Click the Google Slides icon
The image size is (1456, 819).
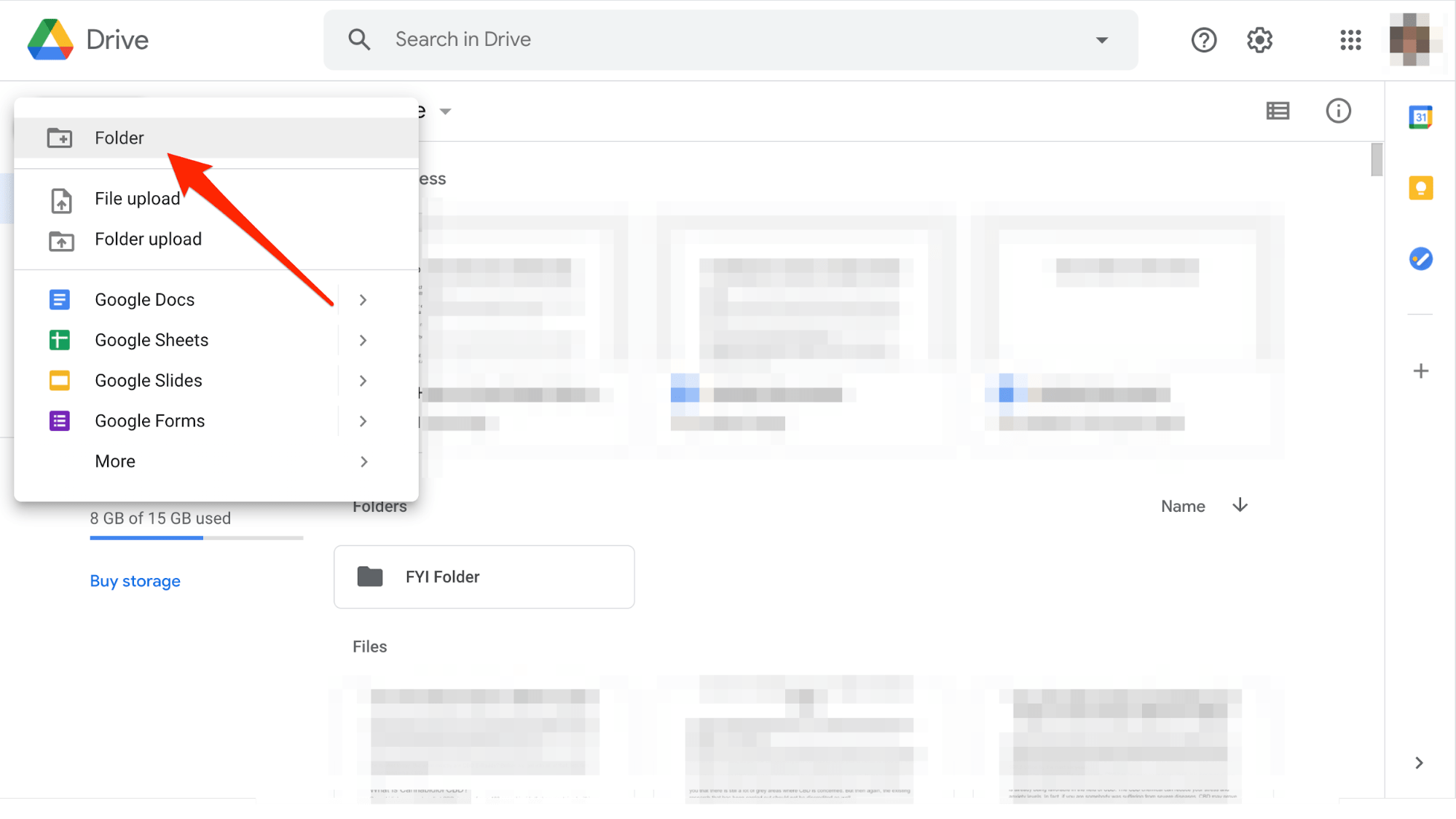[x=60, y=380]
